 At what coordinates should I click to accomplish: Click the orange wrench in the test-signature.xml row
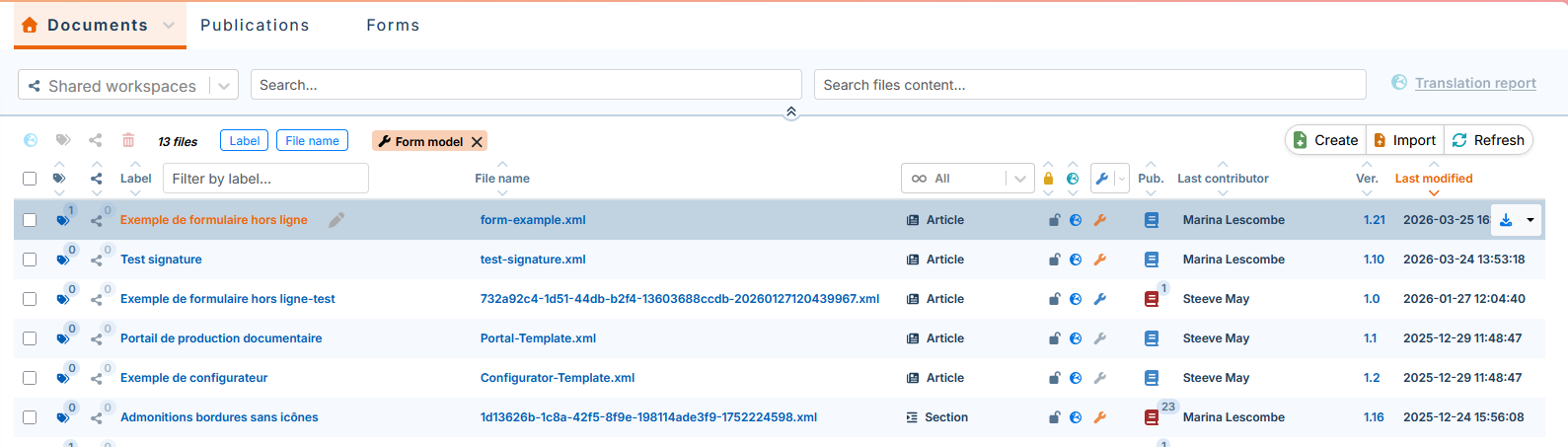coord(1099,260)
